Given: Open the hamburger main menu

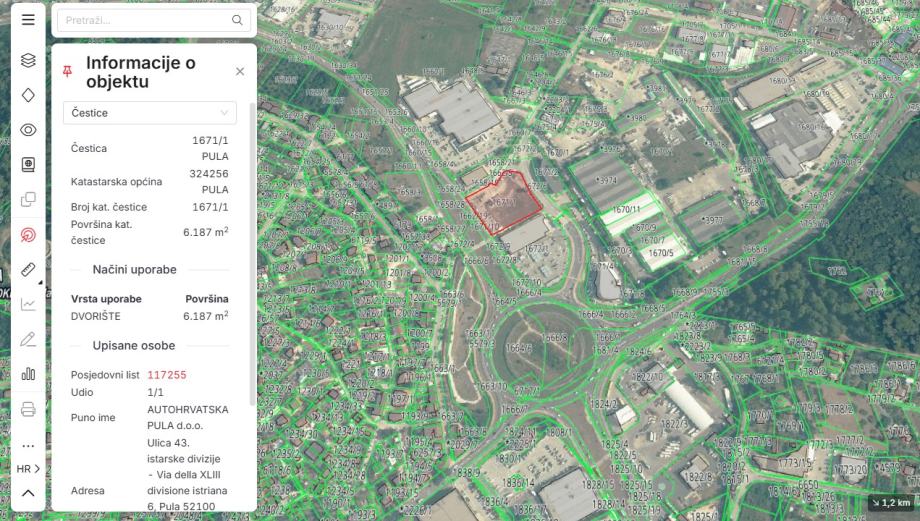Looking at the screenshot, I should [28, 20].
